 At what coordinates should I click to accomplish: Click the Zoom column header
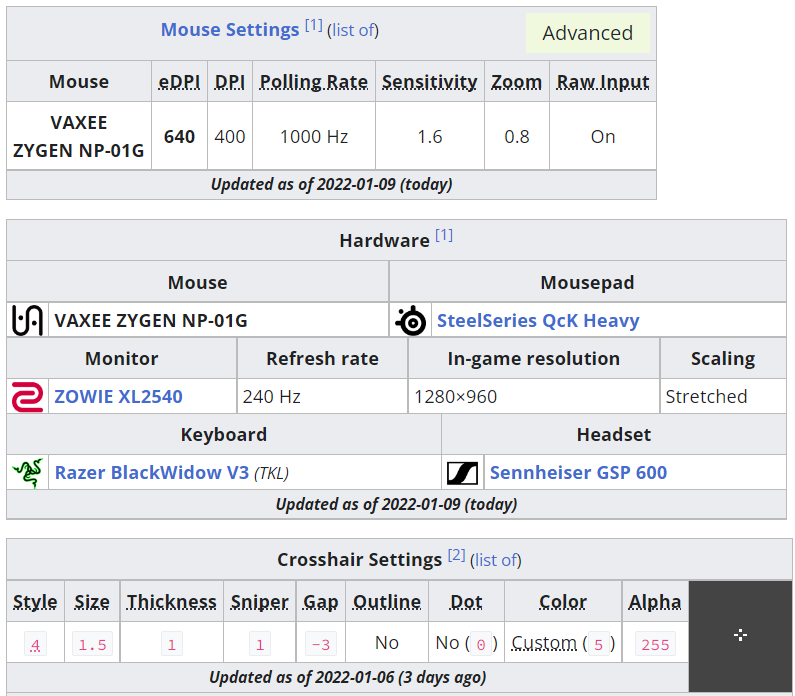pos(517,82)
